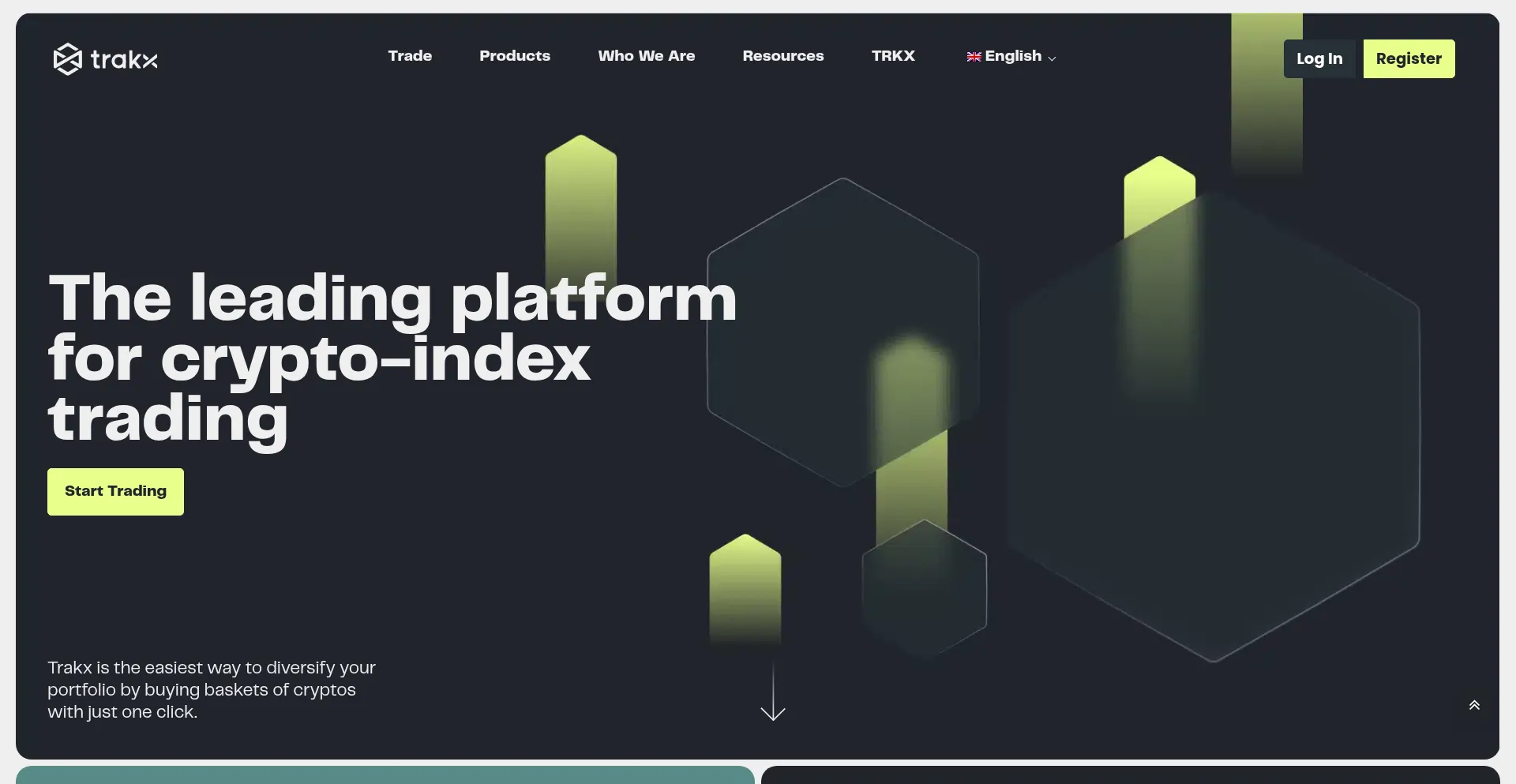This screenshot has height=784, width=1516.
Task: Open the Log In dialog
Action: pyautogui.click(x=1319, y=58)
